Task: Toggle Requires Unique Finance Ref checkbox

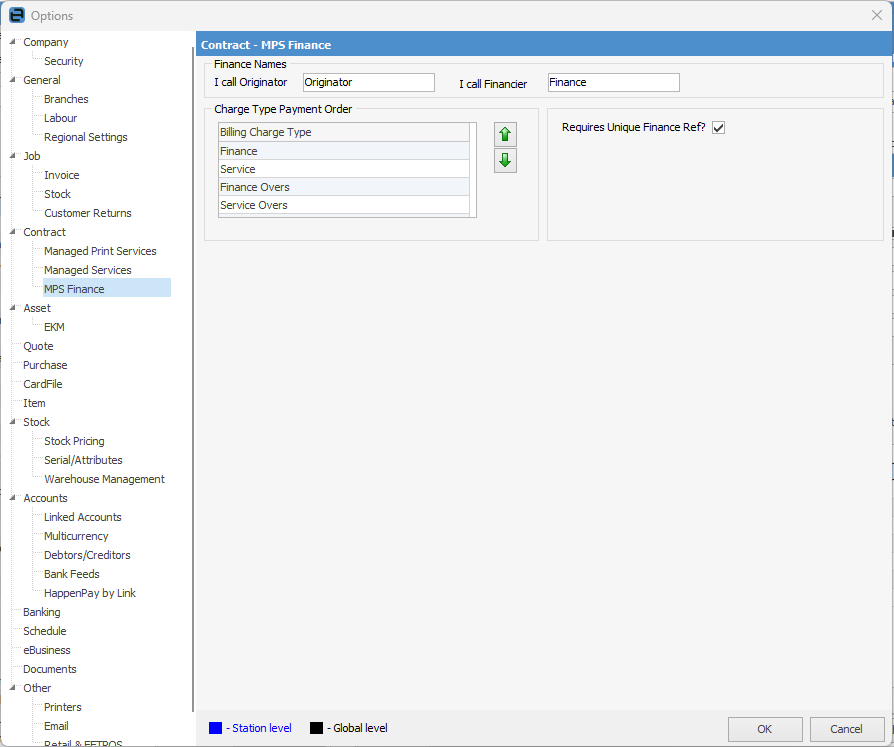Action: coord(718,128)
